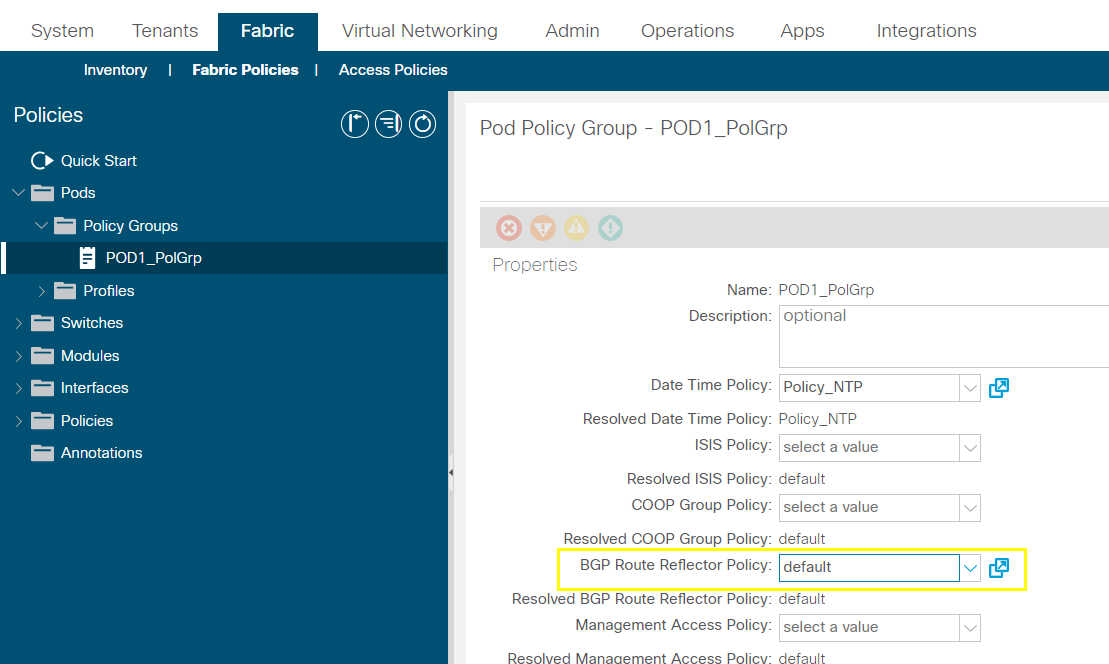1109x664 pixels.
Task: Expand the Switches folder
Action: click(x=18, y=323)
